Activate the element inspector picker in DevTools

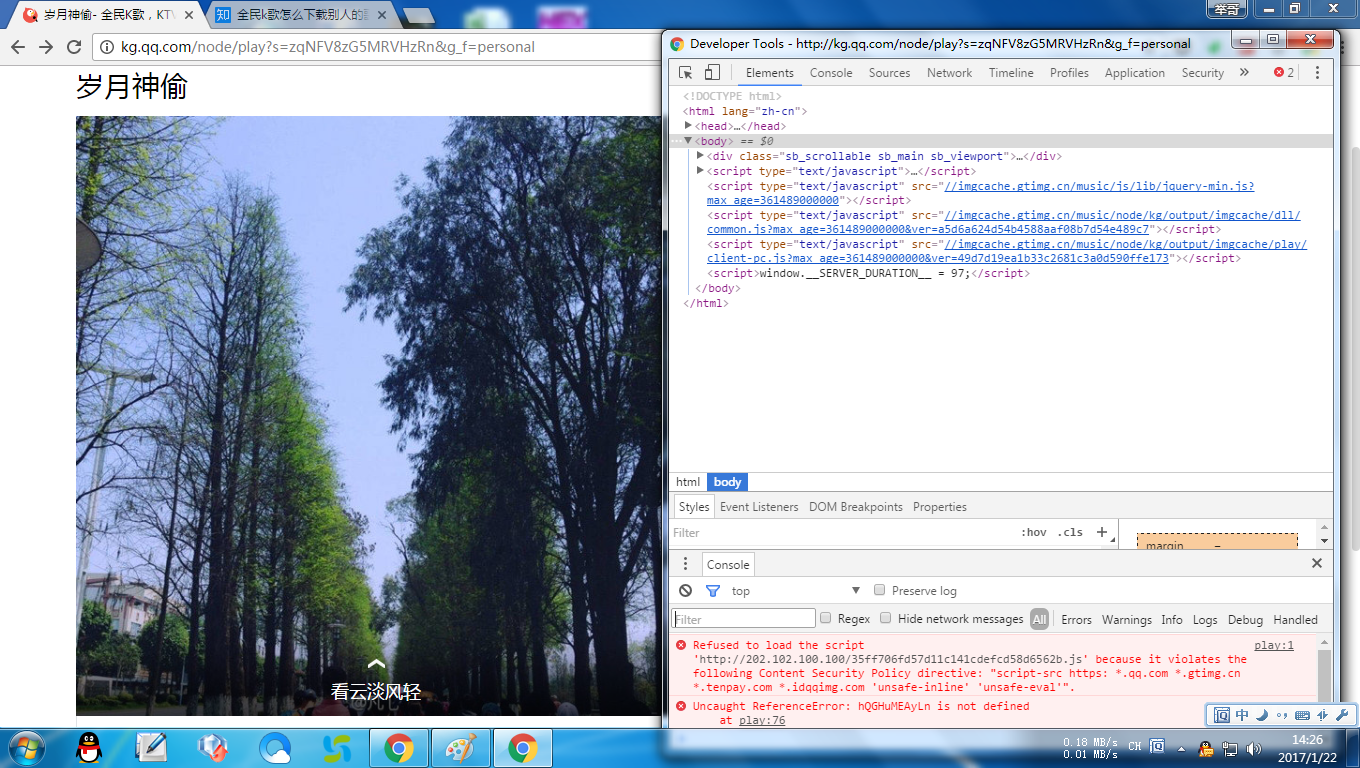(686, 72)
